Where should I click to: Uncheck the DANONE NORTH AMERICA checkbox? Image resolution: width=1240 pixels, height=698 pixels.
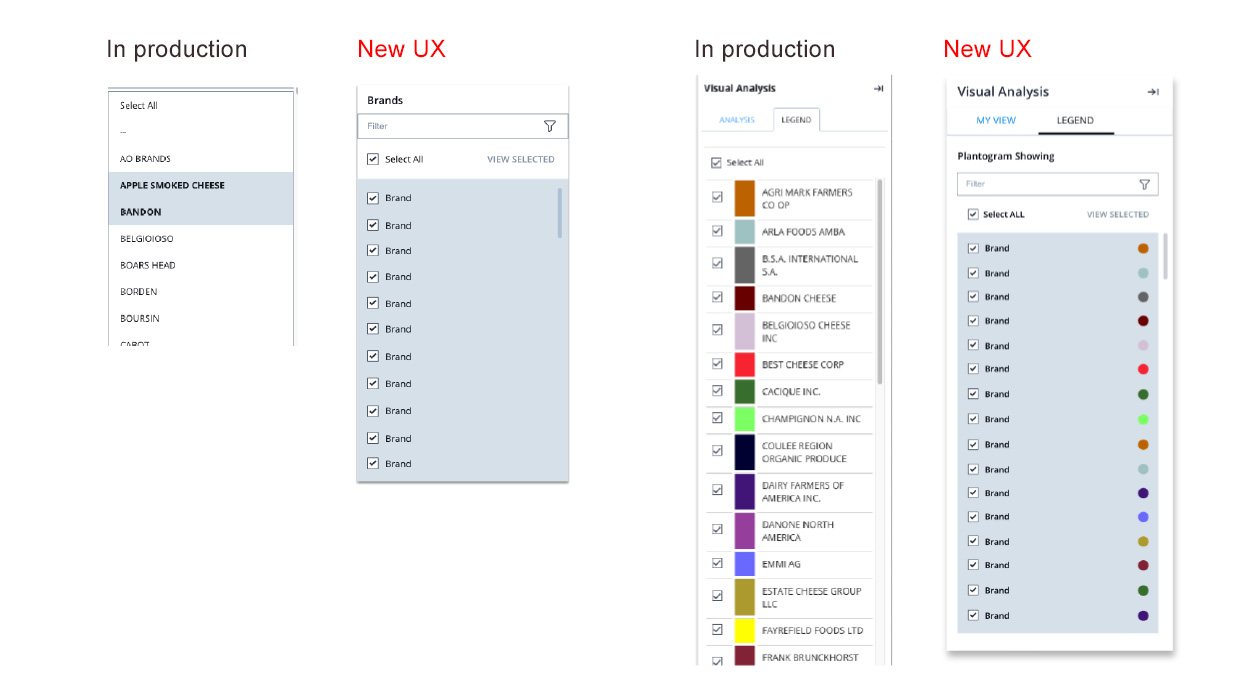(717, 530)
